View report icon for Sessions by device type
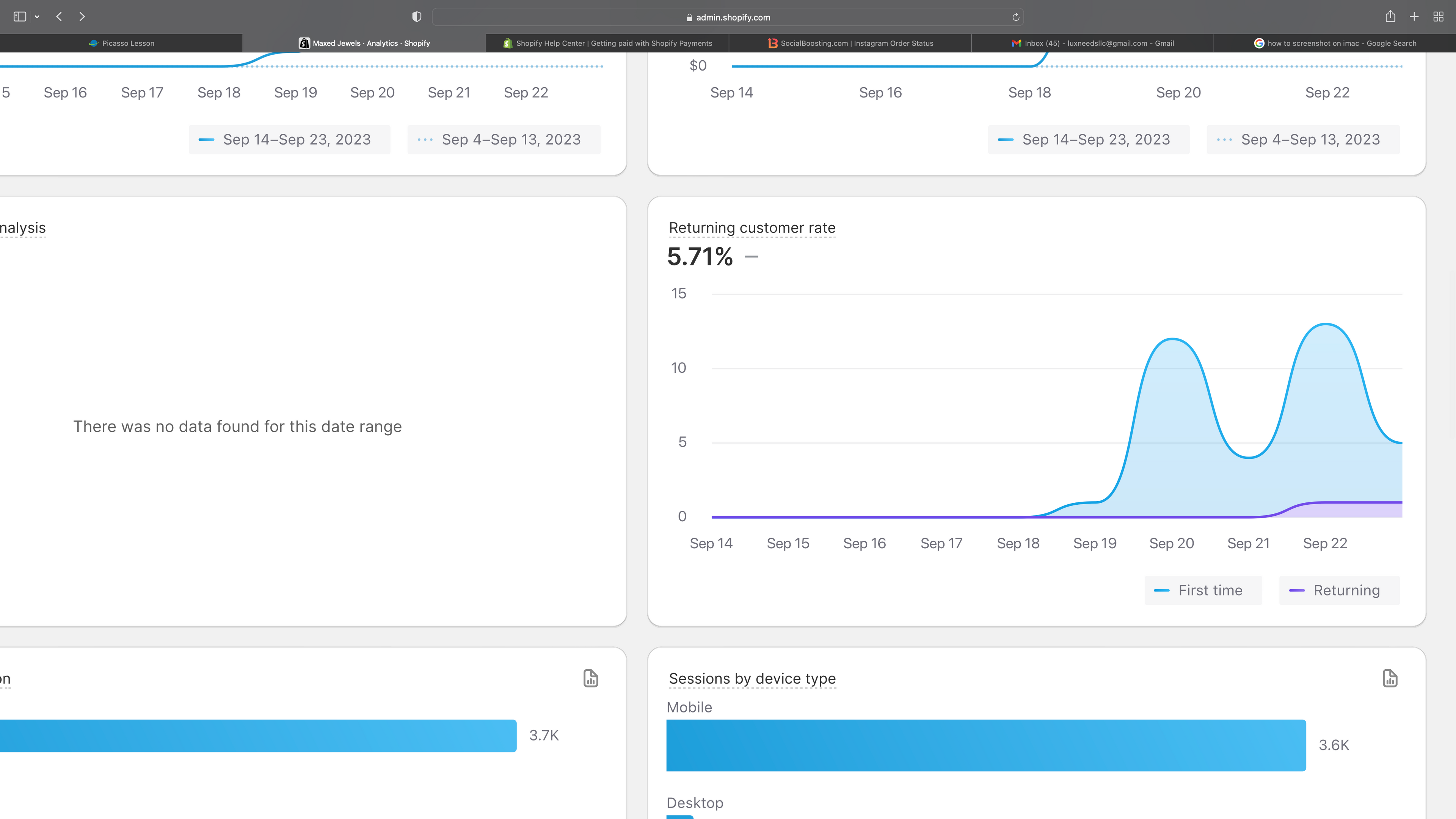 [x=1390, y=678]
